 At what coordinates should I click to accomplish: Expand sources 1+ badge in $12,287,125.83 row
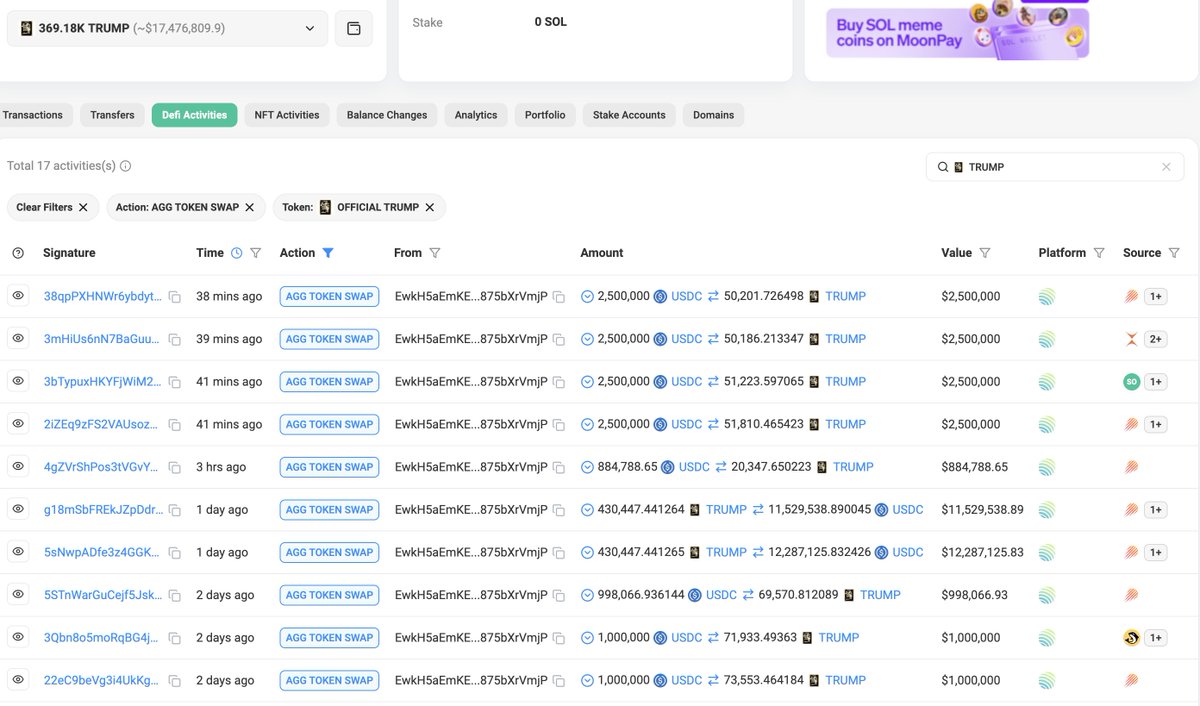tap(1156, 552)
